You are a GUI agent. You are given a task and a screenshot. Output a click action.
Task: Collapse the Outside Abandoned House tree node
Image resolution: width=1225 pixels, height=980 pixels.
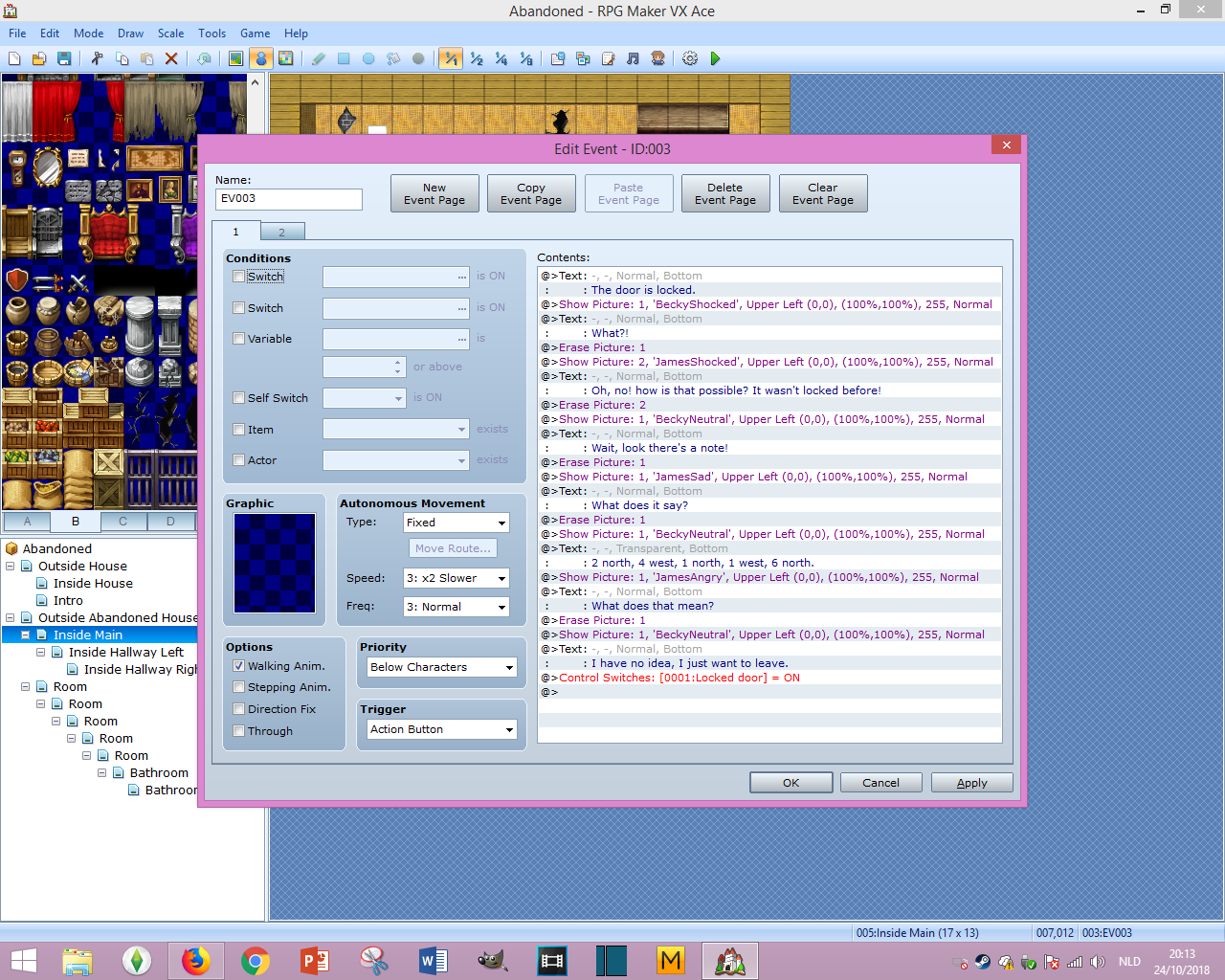coord(11,618)
